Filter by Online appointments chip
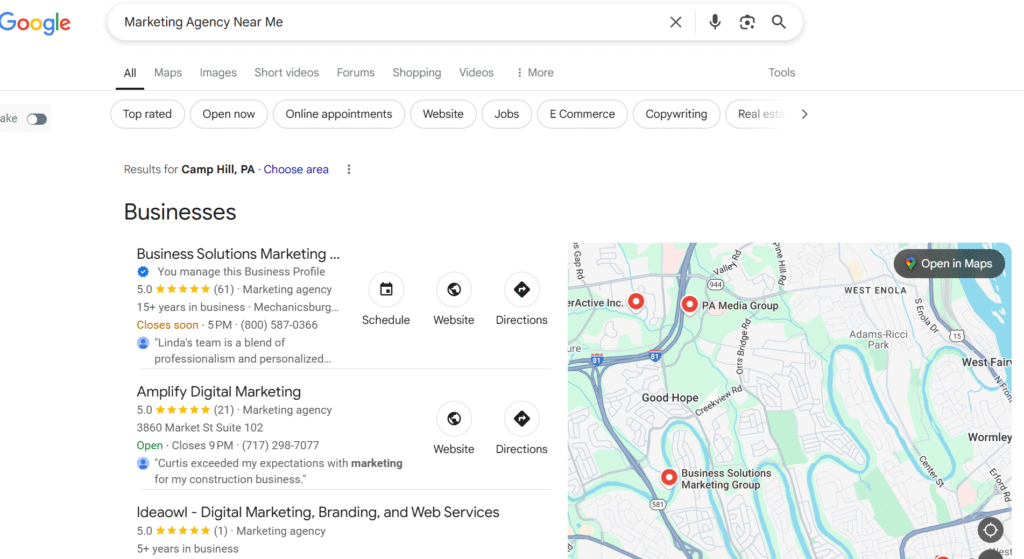 pyautogui.click(x=339, y=114)
